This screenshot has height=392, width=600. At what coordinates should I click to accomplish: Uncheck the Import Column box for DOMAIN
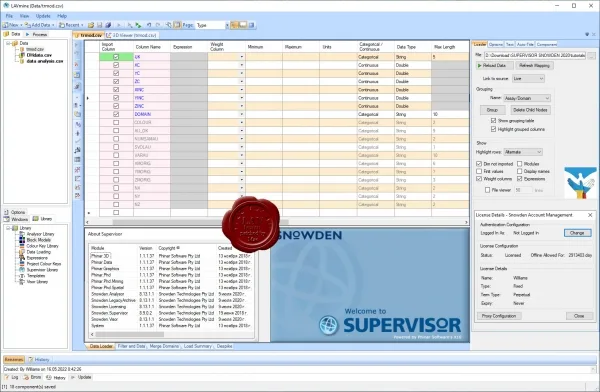(x=116, y=114)
